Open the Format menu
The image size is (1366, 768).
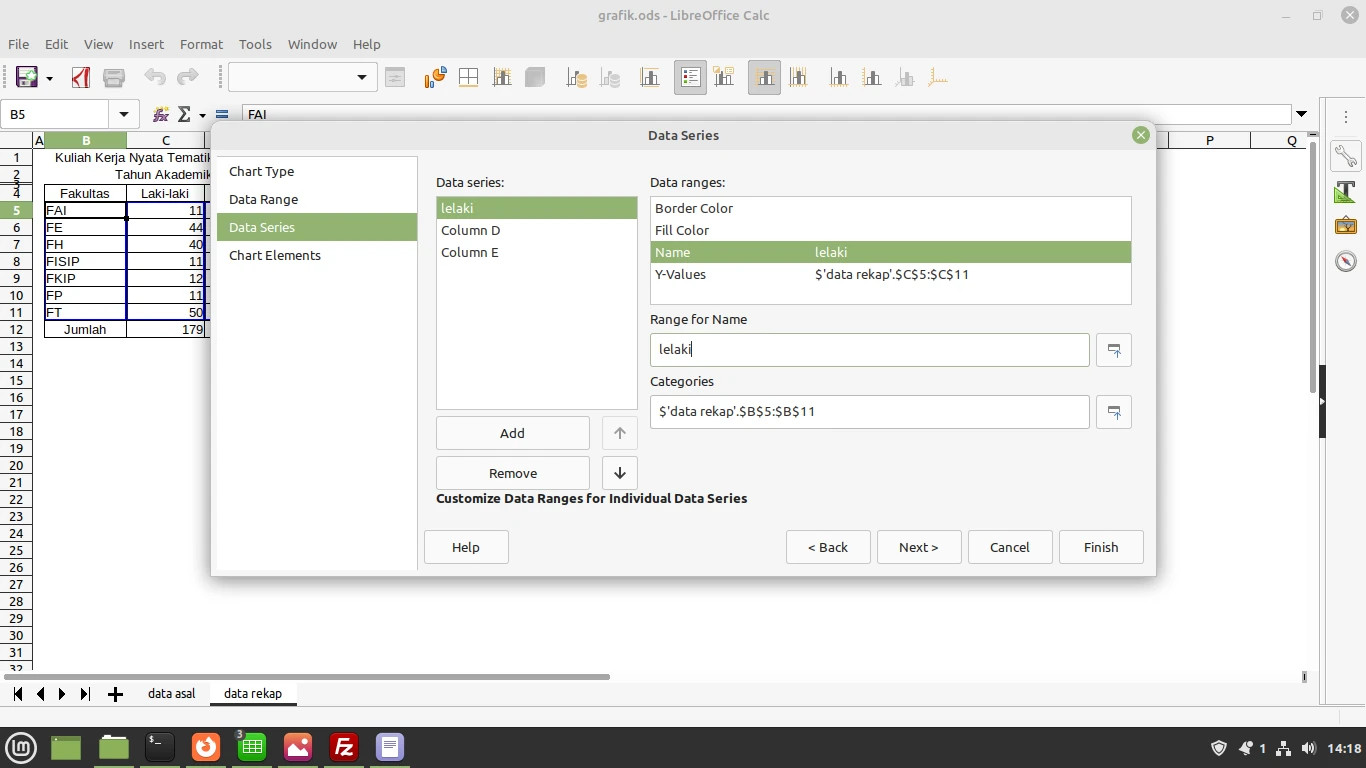pyautogui.click(x=201, y=44)
